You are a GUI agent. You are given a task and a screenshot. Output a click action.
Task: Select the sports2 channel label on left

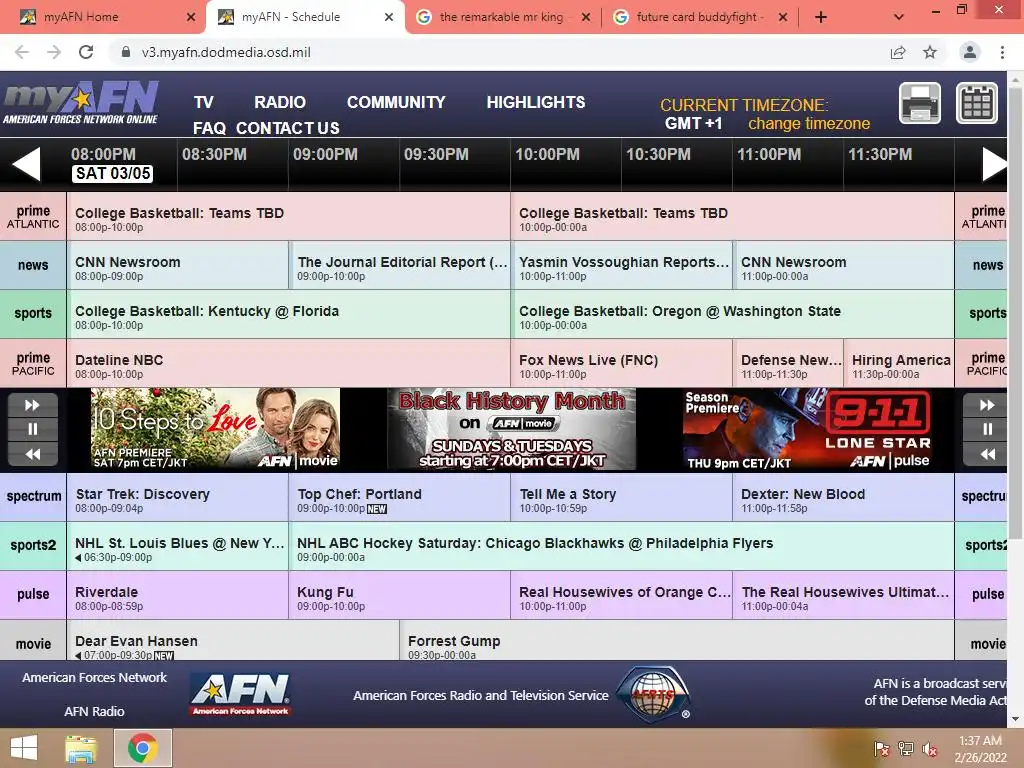33,545
